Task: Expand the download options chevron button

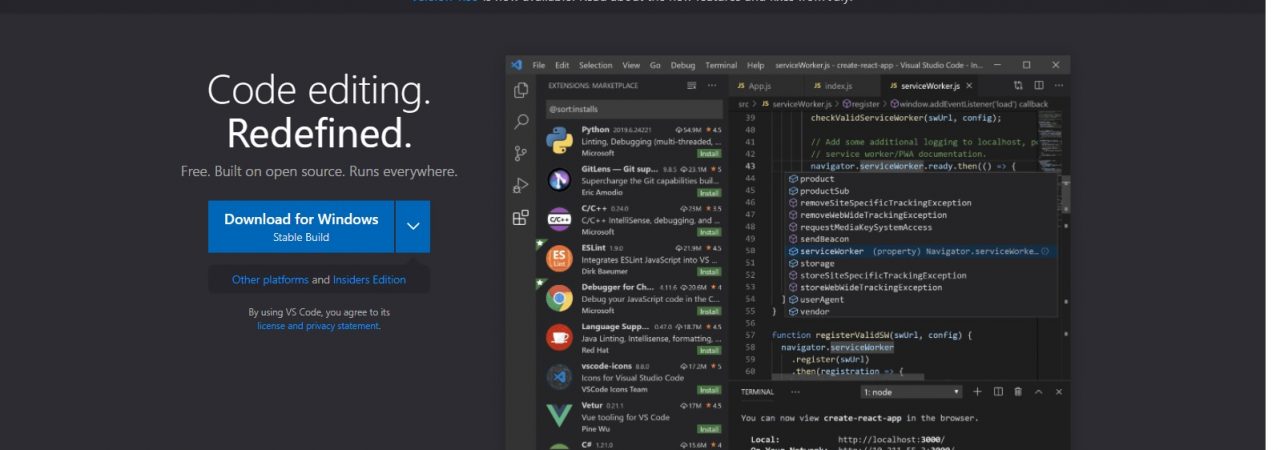Action: [413, 227]
